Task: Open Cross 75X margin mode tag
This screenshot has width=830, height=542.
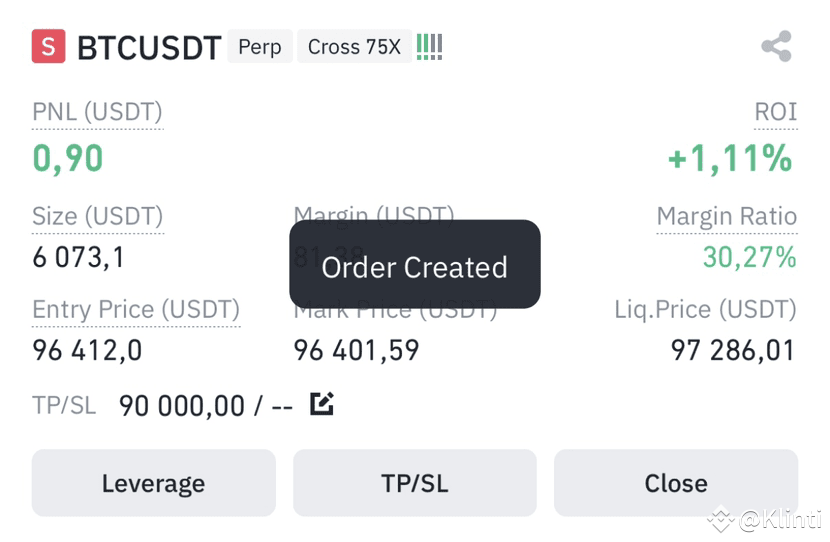Action: [354, 47]
